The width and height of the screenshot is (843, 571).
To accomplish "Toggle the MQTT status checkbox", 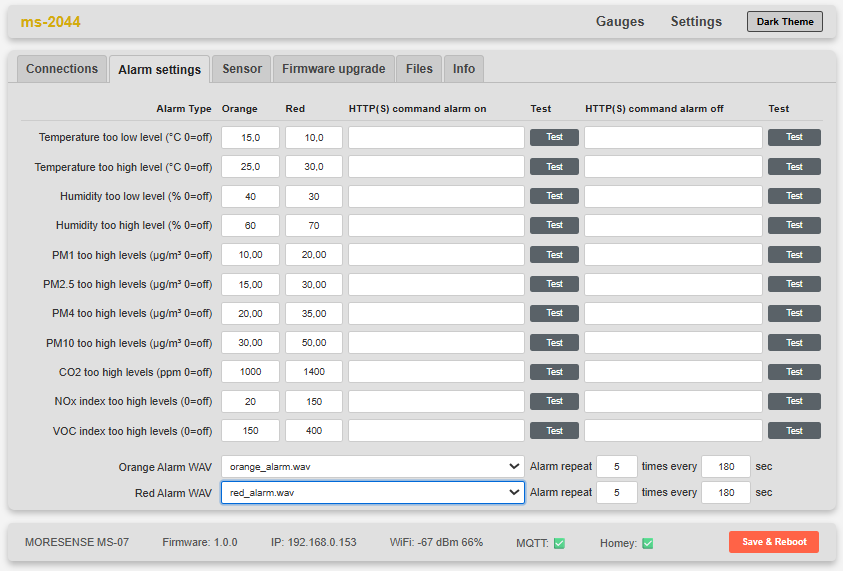I will [559, 543].
